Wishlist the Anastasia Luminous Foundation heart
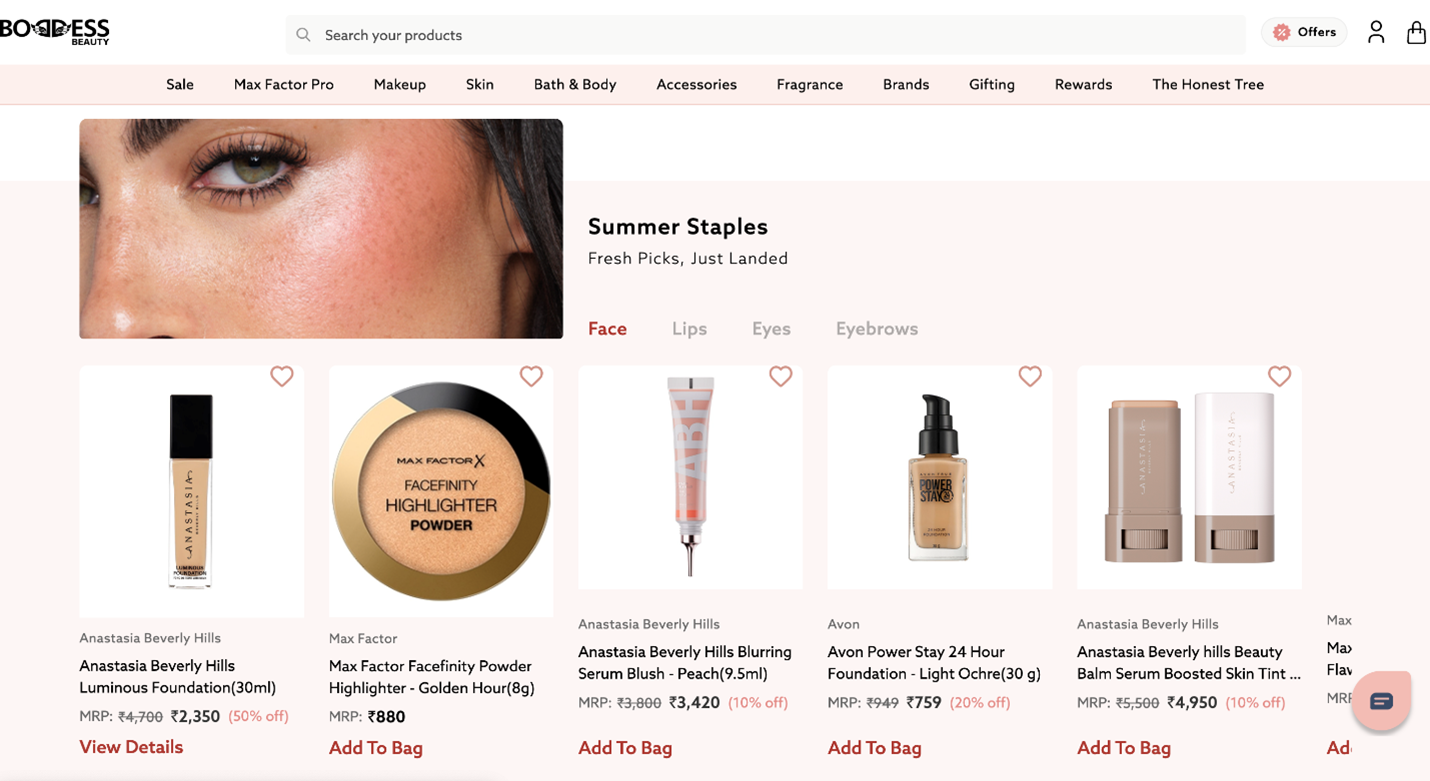Screen dimensions: 1430x781 coord(282,376)
